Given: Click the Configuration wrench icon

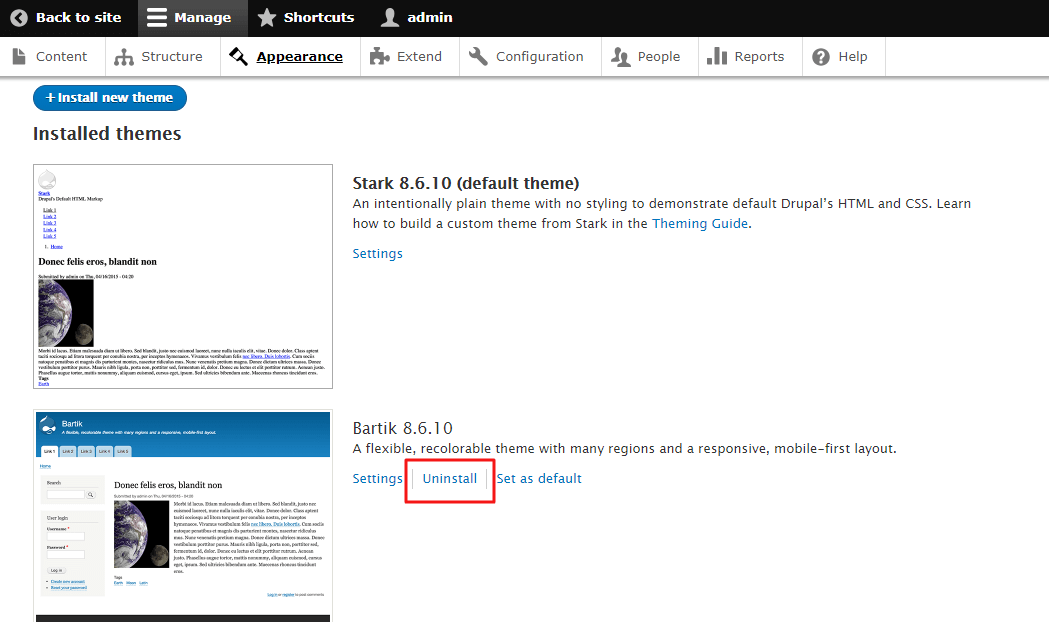Looking at the screenshot, I should click(x=478, y=57).
